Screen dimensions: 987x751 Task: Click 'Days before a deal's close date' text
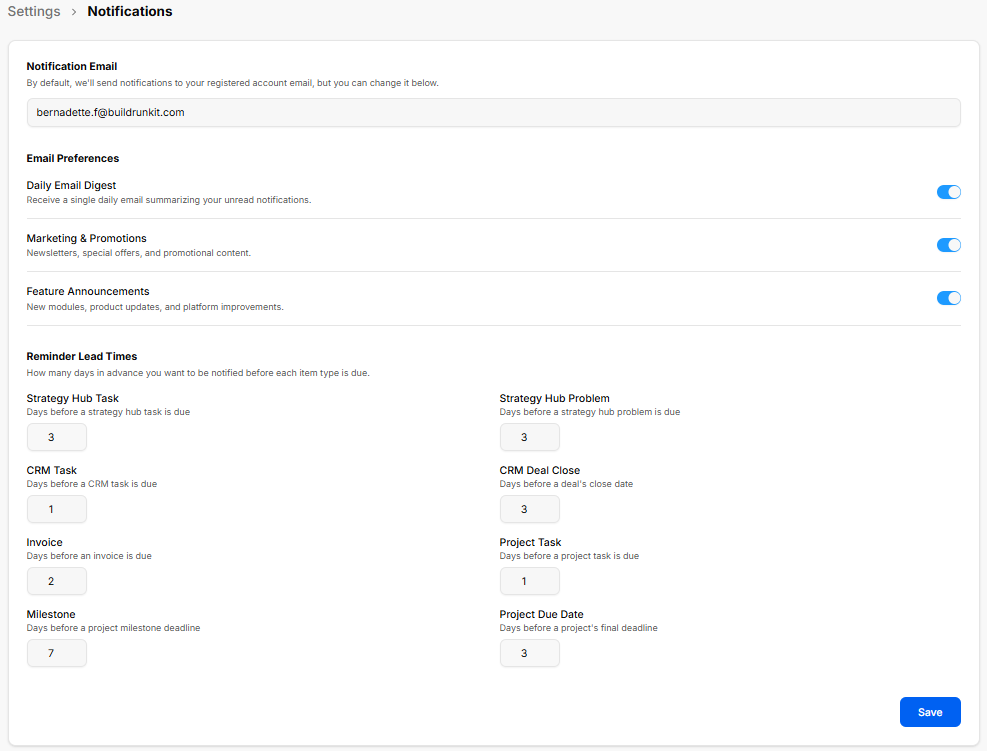coord(566,483)
